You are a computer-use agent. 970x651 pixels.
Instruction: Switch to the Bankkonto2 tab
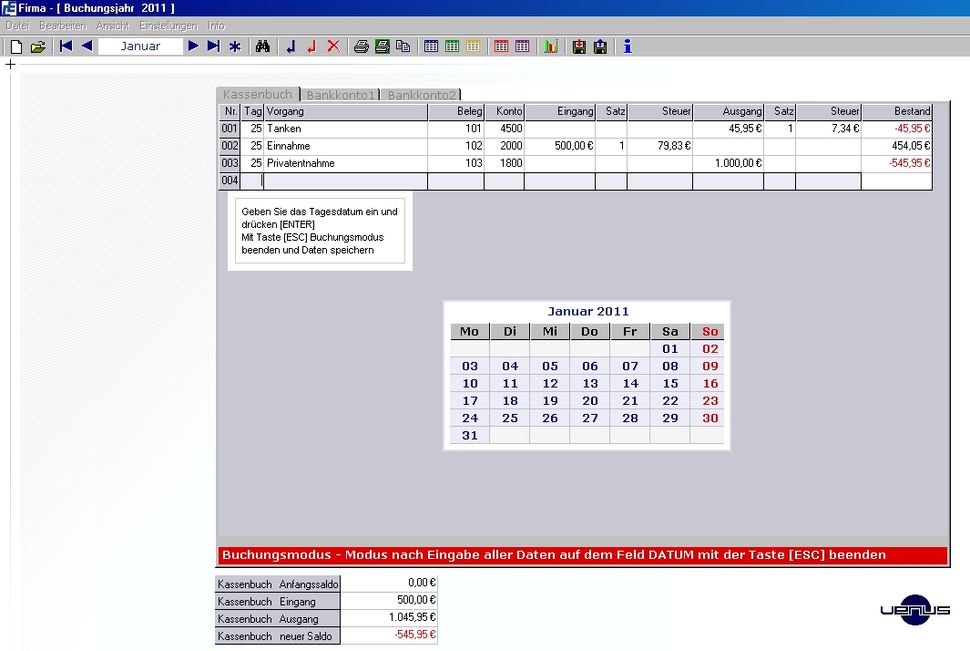[x=422, y=95]
